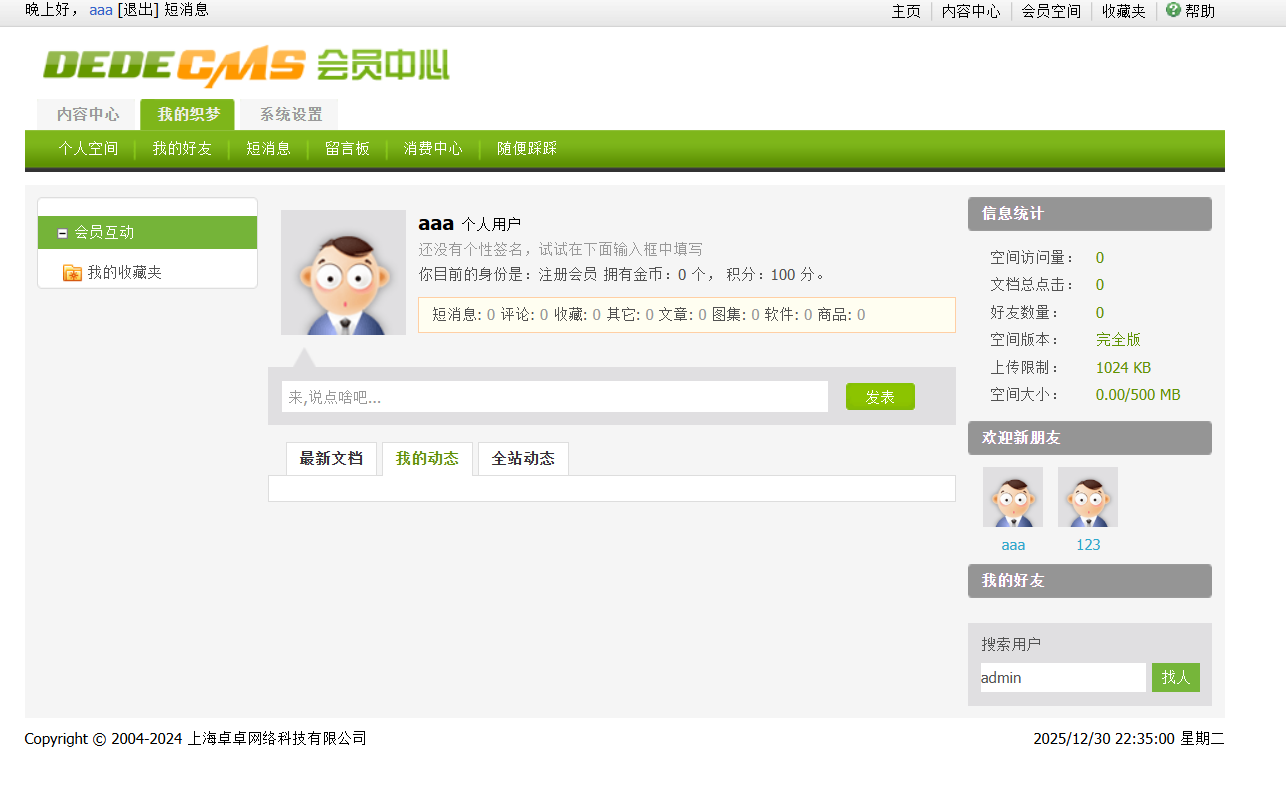This screenshot has height=790, width=1286.
Task: Select the 全站动态 tab
Action: 523,459
